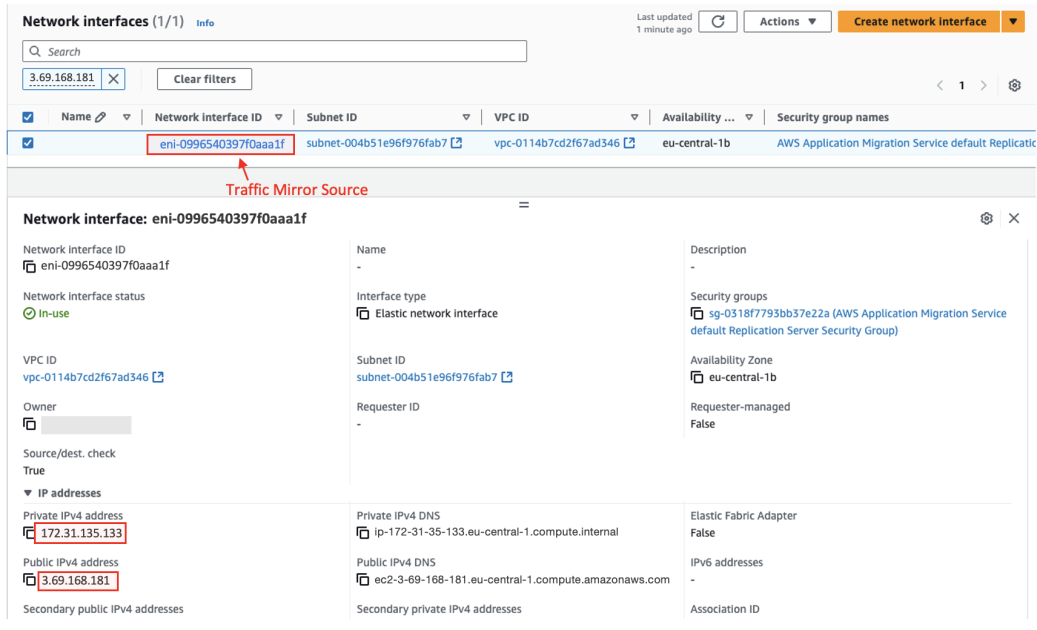Click the In-use status text

click(x=54, y=313)
